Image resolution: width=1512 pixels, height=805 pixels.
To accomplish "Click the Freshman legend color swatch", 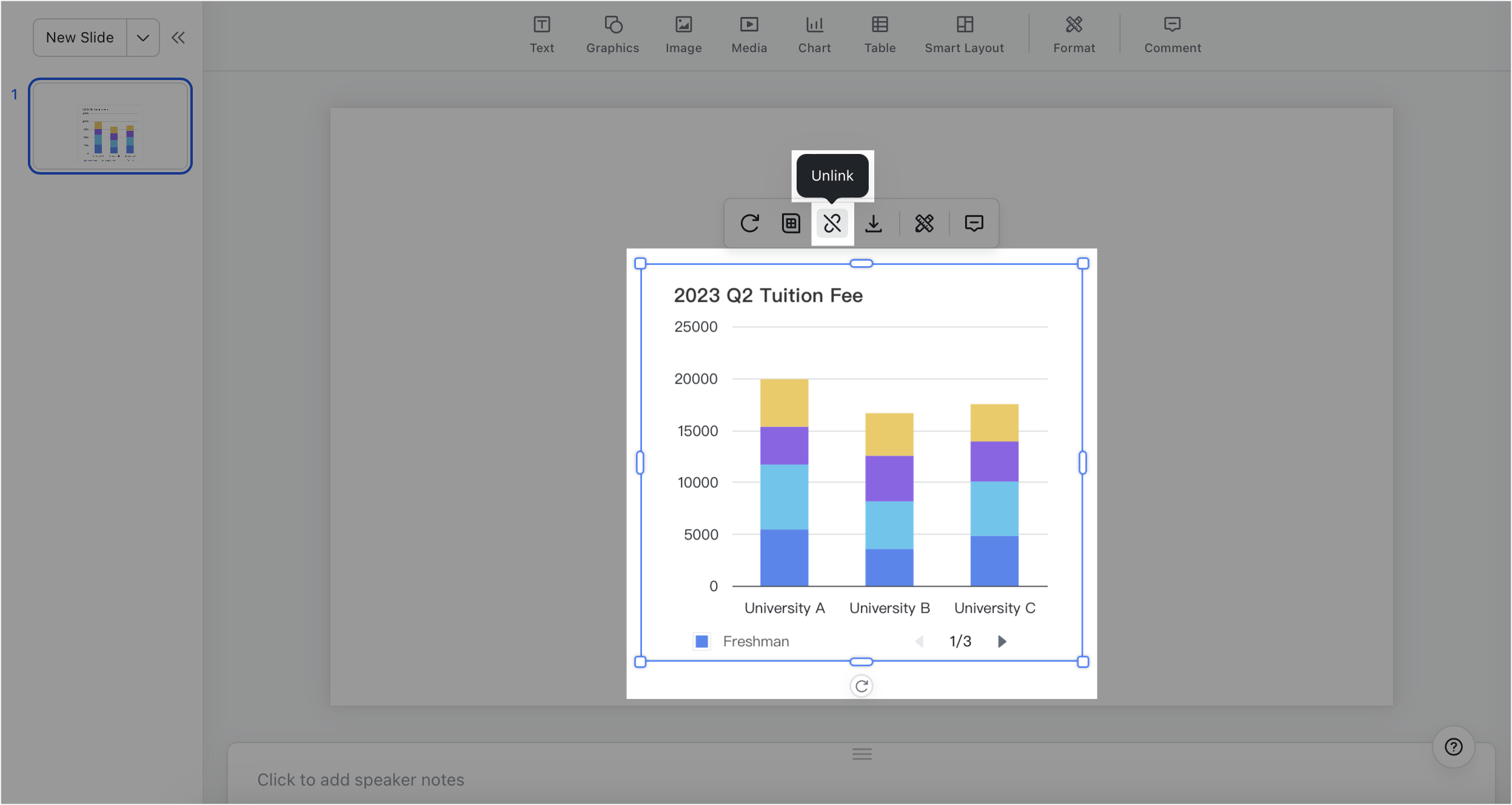I will (701, 641).
